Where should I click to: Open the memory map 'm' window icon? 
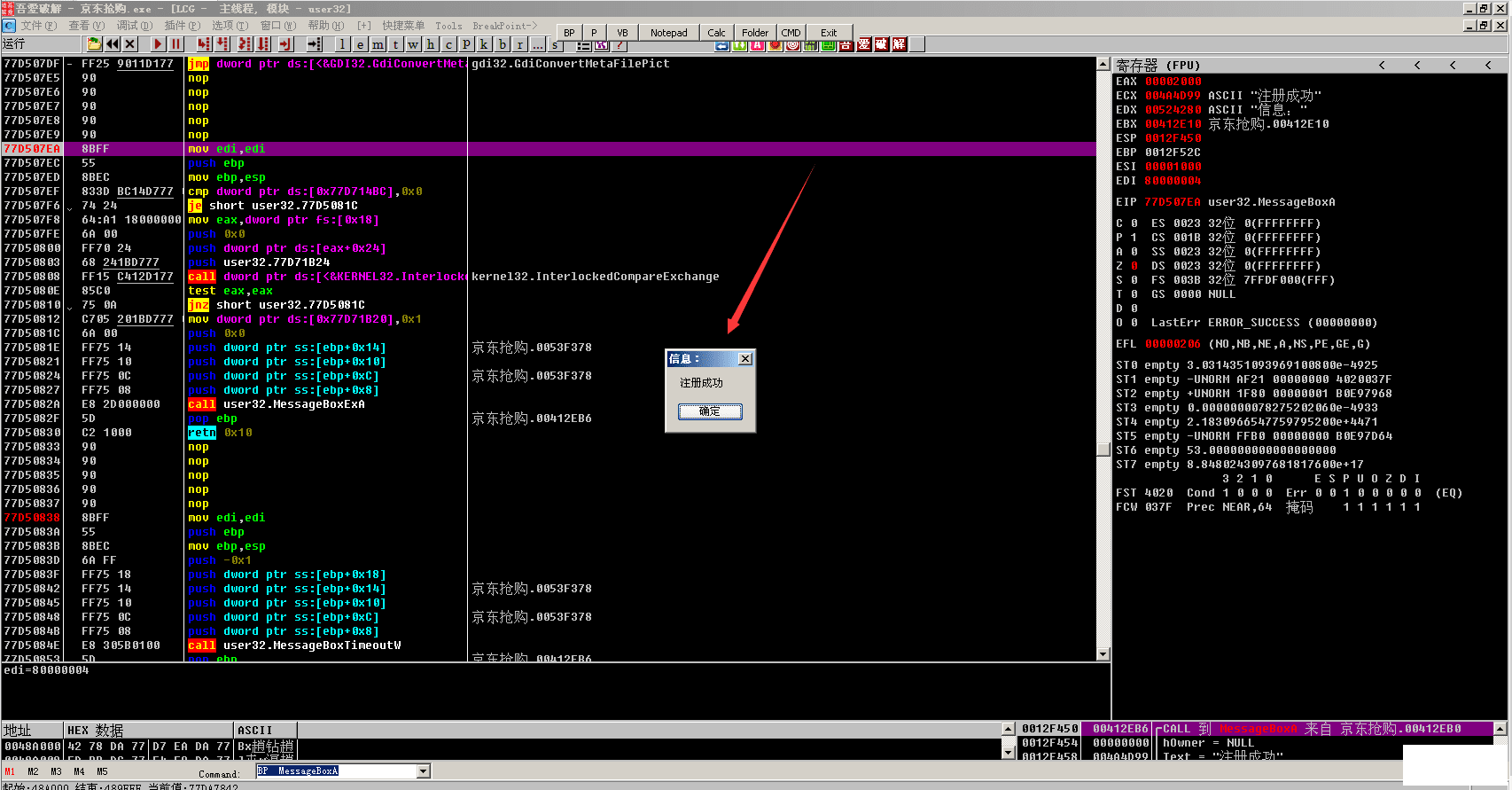tap(378, 43)
